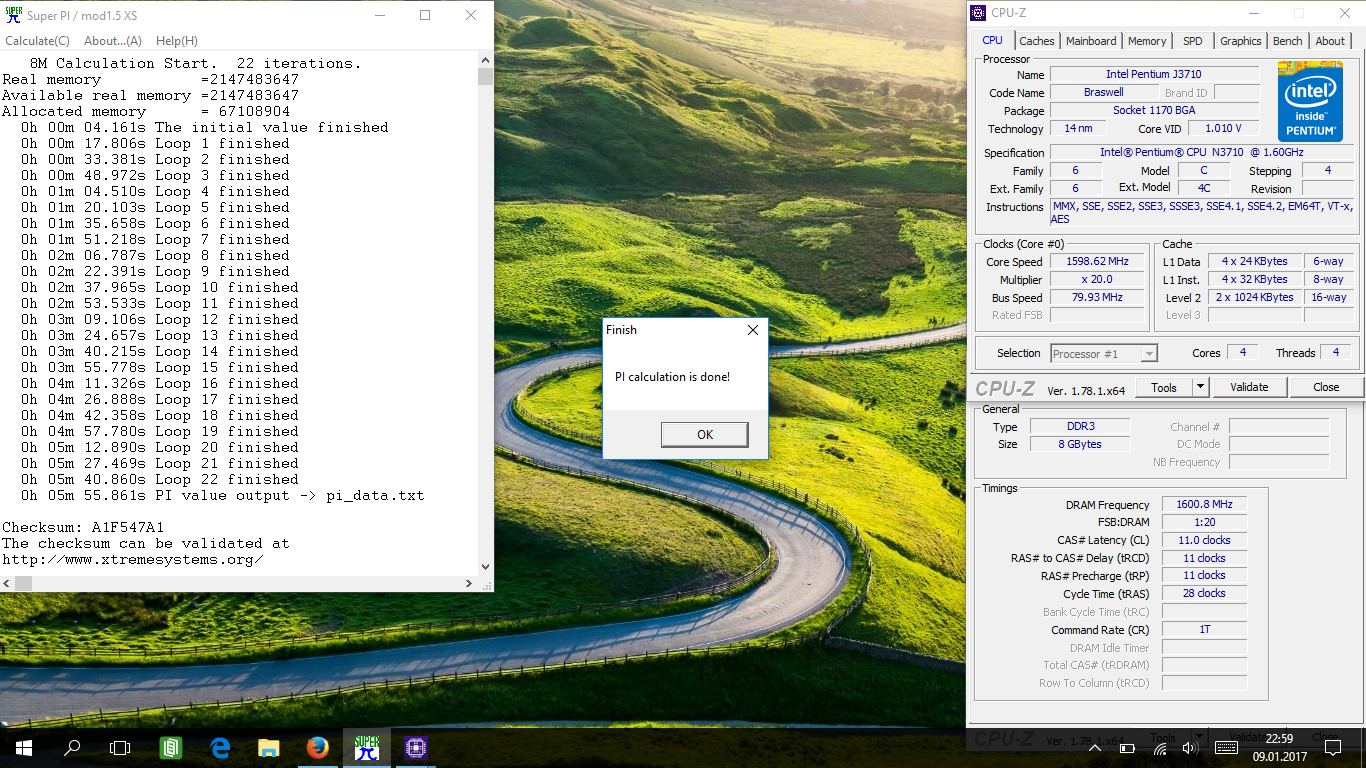Click Core VID value 1.010 V
This screenshot has width=1366, height=768.
1222,128
